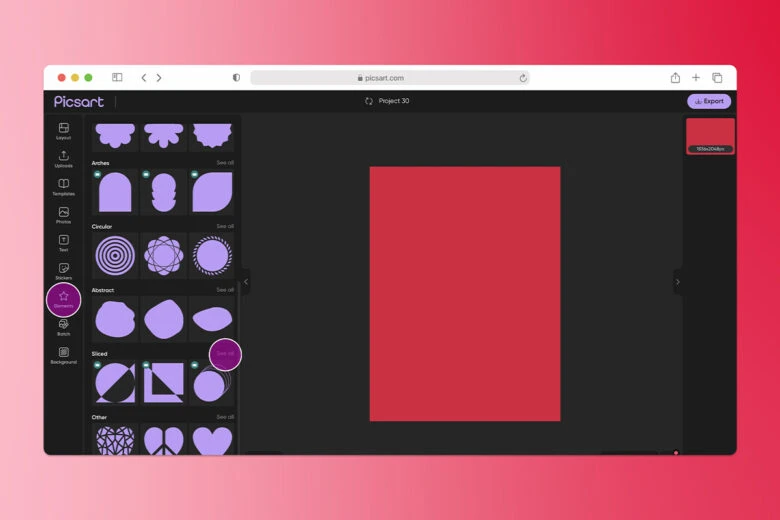Collapse the left elements panel arrow
780x520 pixels.
246,282
